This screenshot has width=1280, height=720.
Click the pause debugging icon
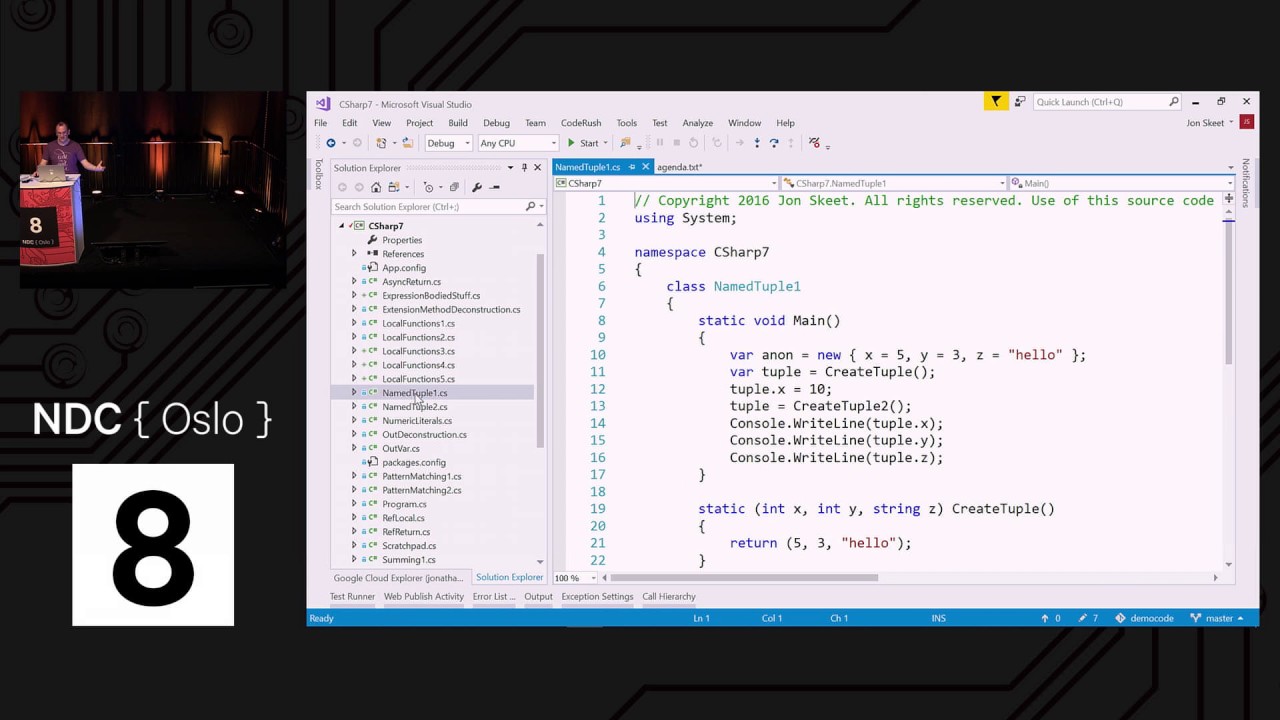tap(660, 143)
